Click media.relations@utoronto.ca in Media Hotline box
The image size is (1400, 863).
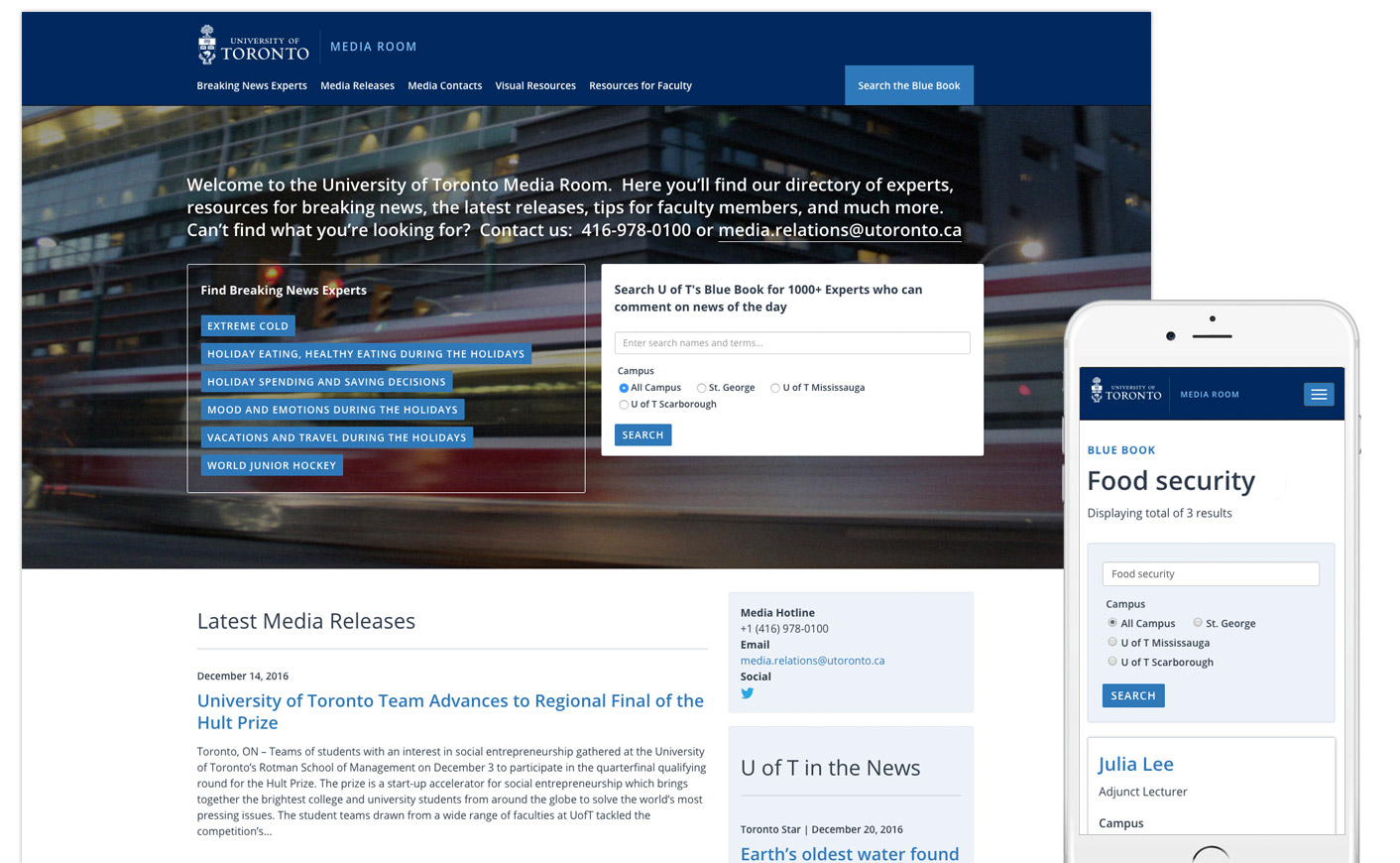[812, 661]
